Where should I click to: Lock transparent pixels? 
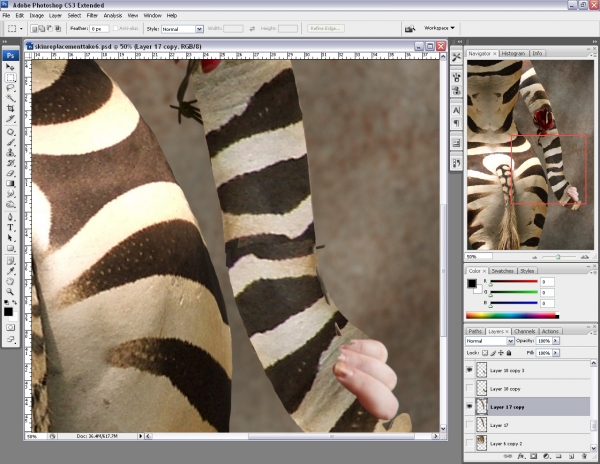coord(485,353)
